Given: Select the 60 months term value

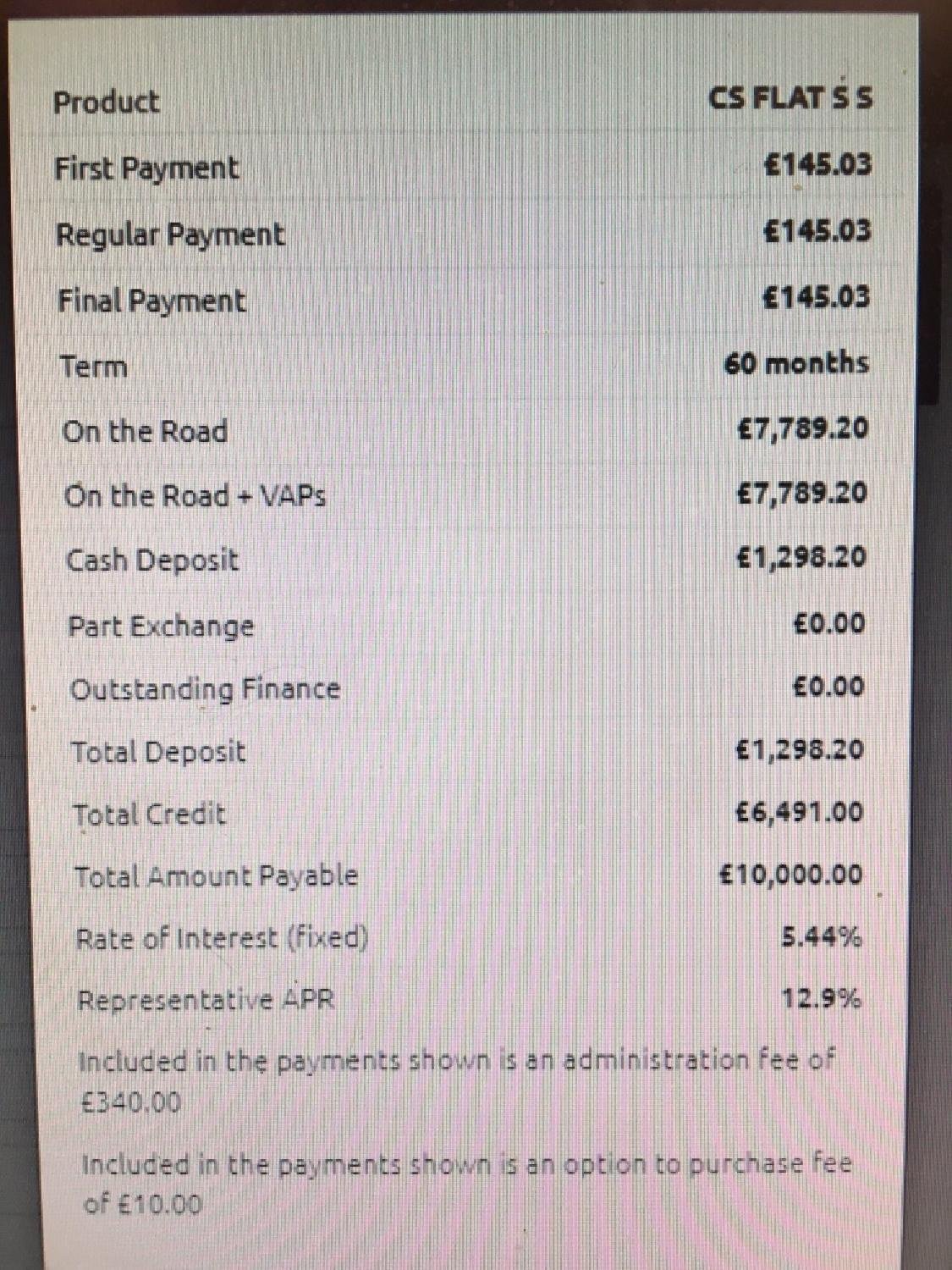Looking at the screenshot, I should click(796, 364).
